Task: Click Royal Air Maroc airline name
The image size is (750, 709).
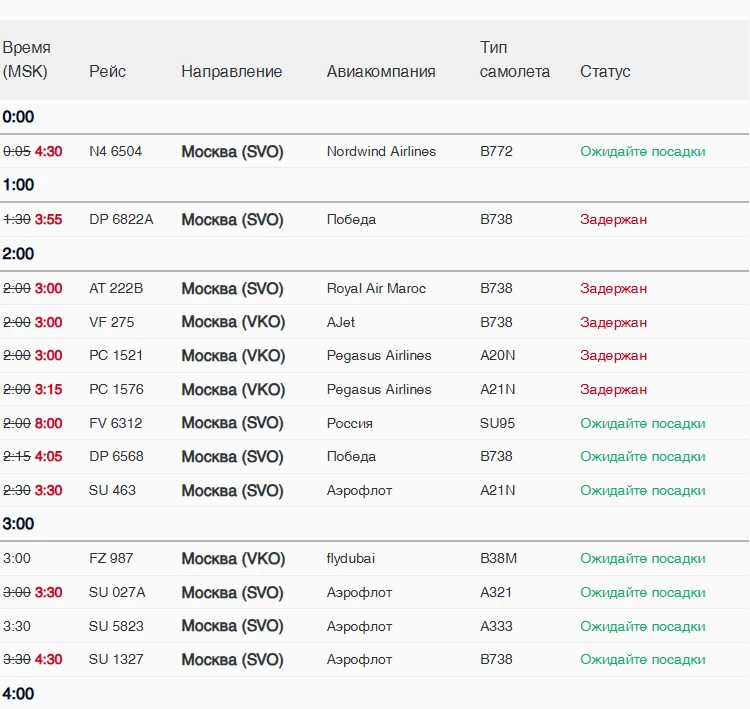Action: tap(376, 288)
